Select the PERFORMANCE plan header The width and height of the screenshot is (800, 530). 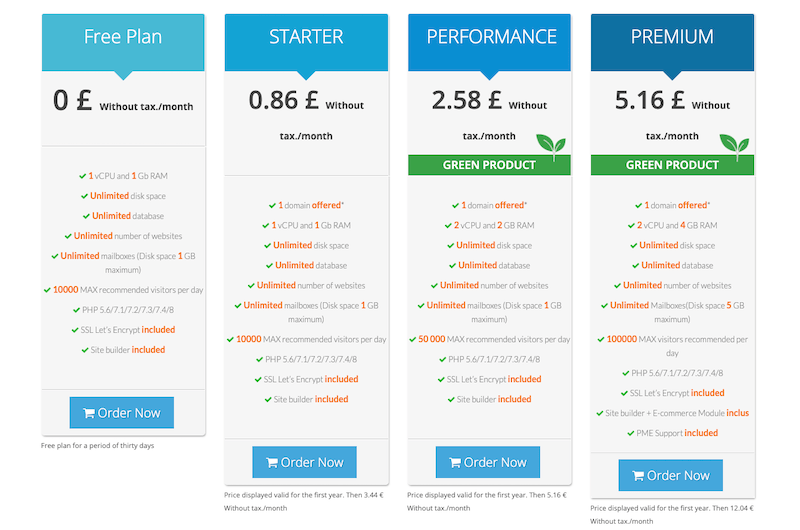pyautogui.click(x=489, y=42)
